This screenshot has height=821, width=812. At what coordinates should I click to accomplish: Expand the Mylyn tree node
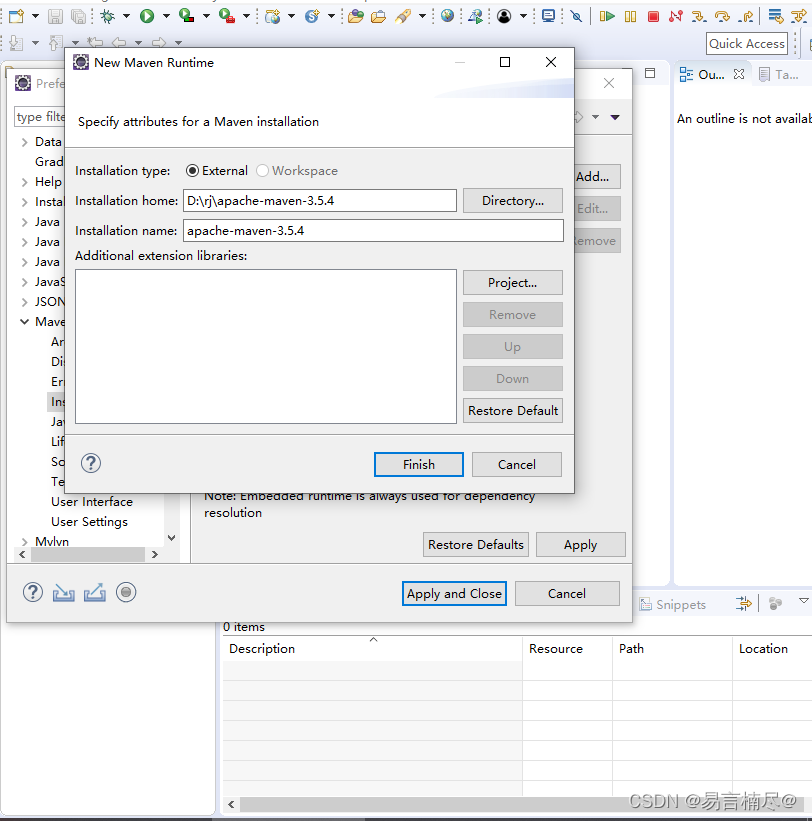[24, 541]
